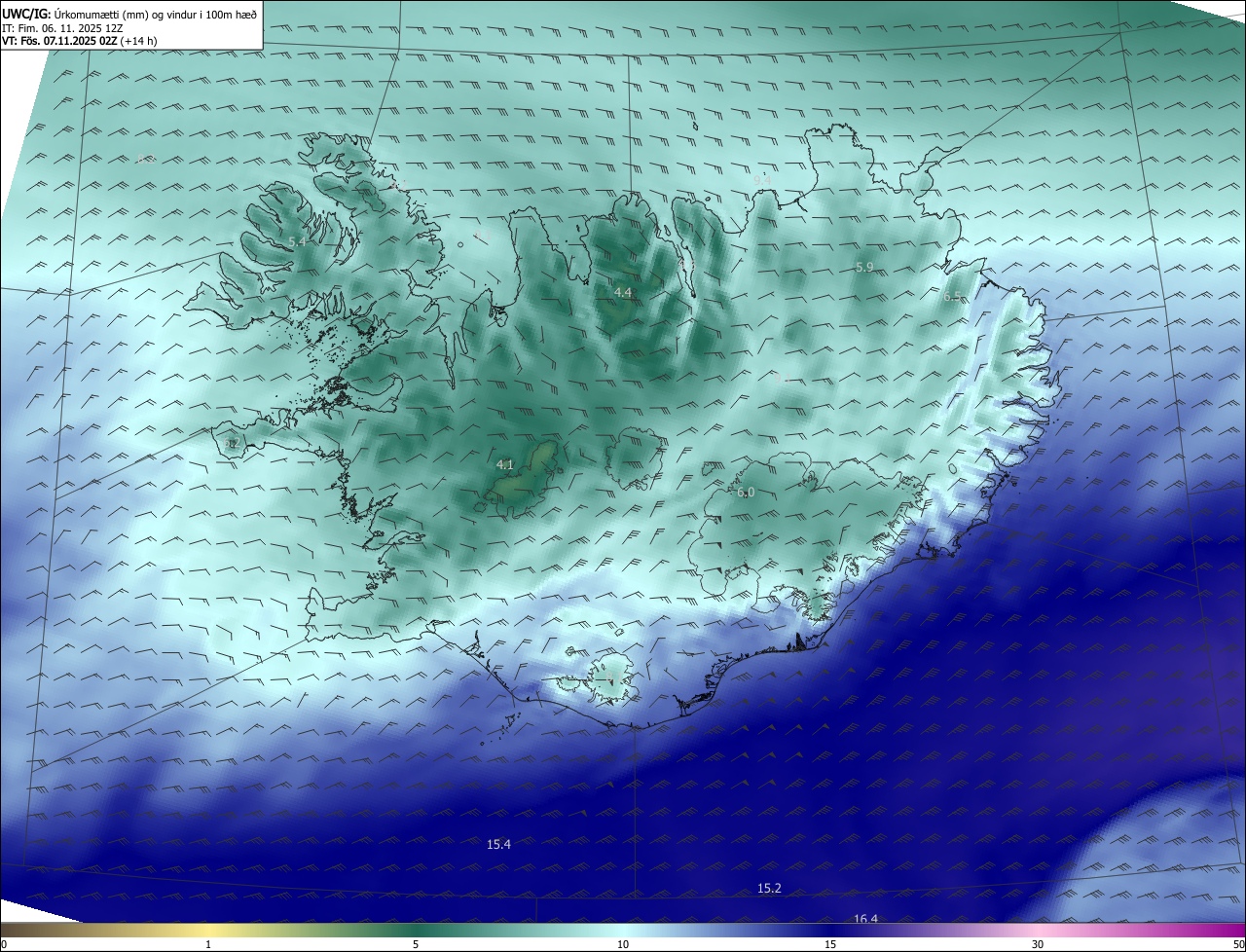Click the 5.9 value in northeast Iceland
The height and width of the screenshot is (952, 1246).
[x=864, y=267]
